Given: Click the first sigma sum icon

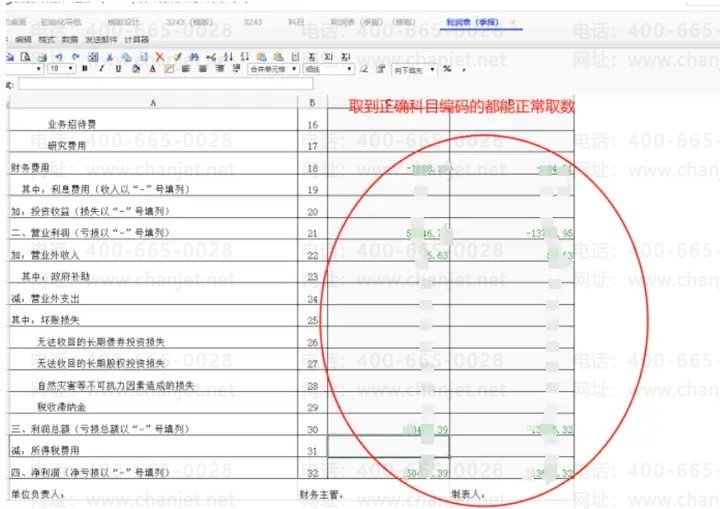Looking at the screenshot, I should click(x=312, y=57).
